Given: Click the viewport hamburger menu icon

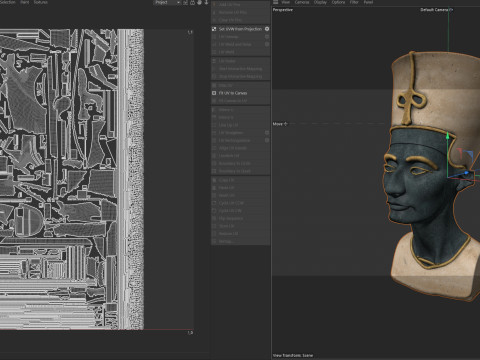Looking at the screenshot, I should (275, 2).
